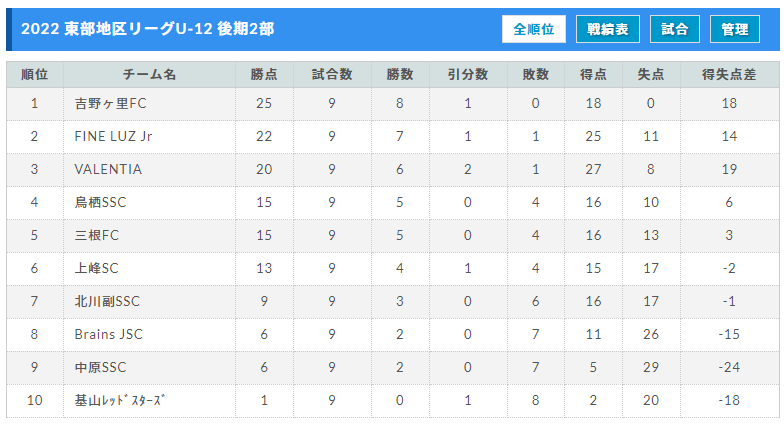Click team Brains JSC
This screenshot has width=784, height=427.
[107, 333]
